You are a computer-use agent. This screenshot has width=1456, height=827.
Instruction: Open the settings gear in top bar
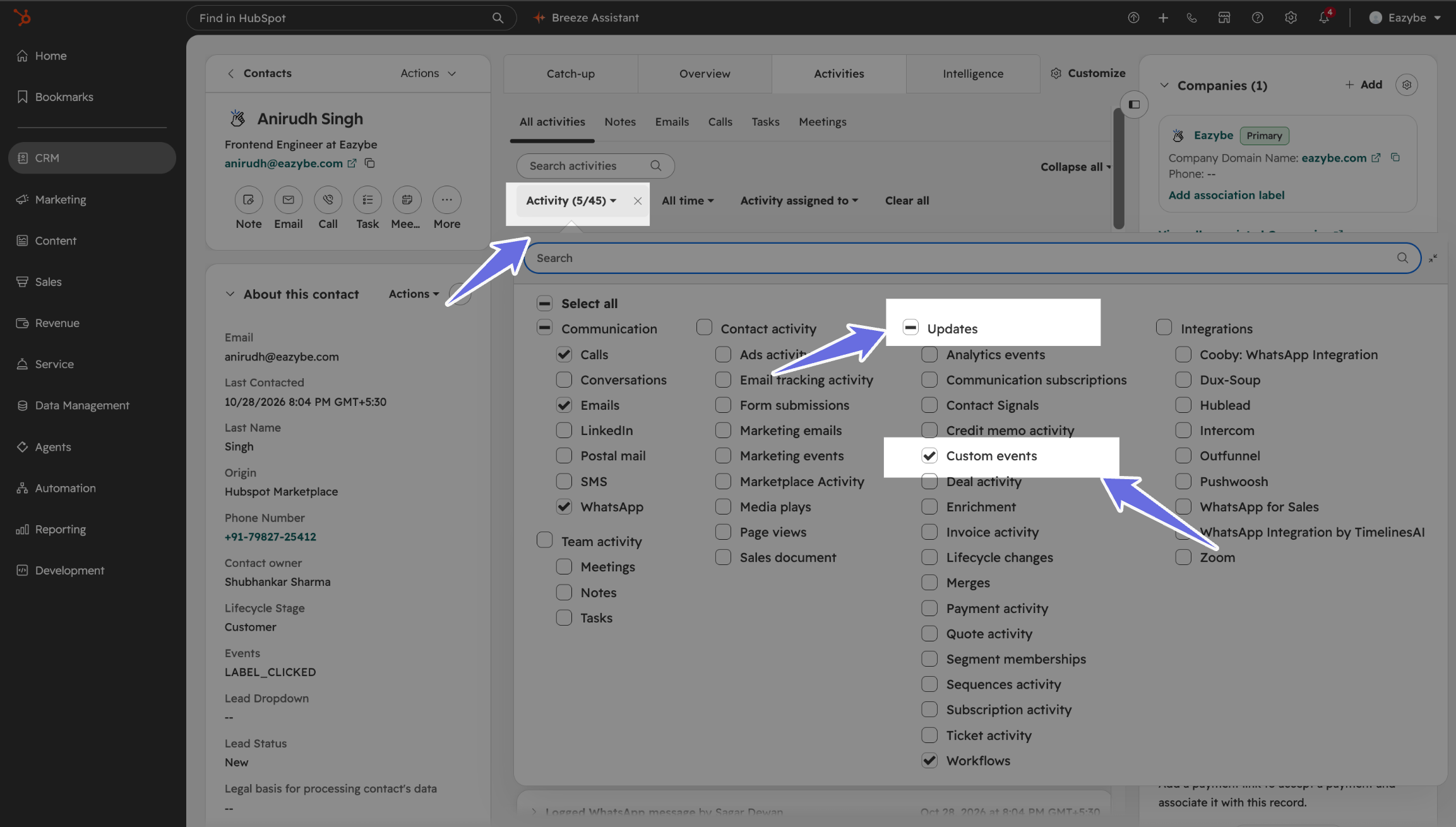[1291, 18]
